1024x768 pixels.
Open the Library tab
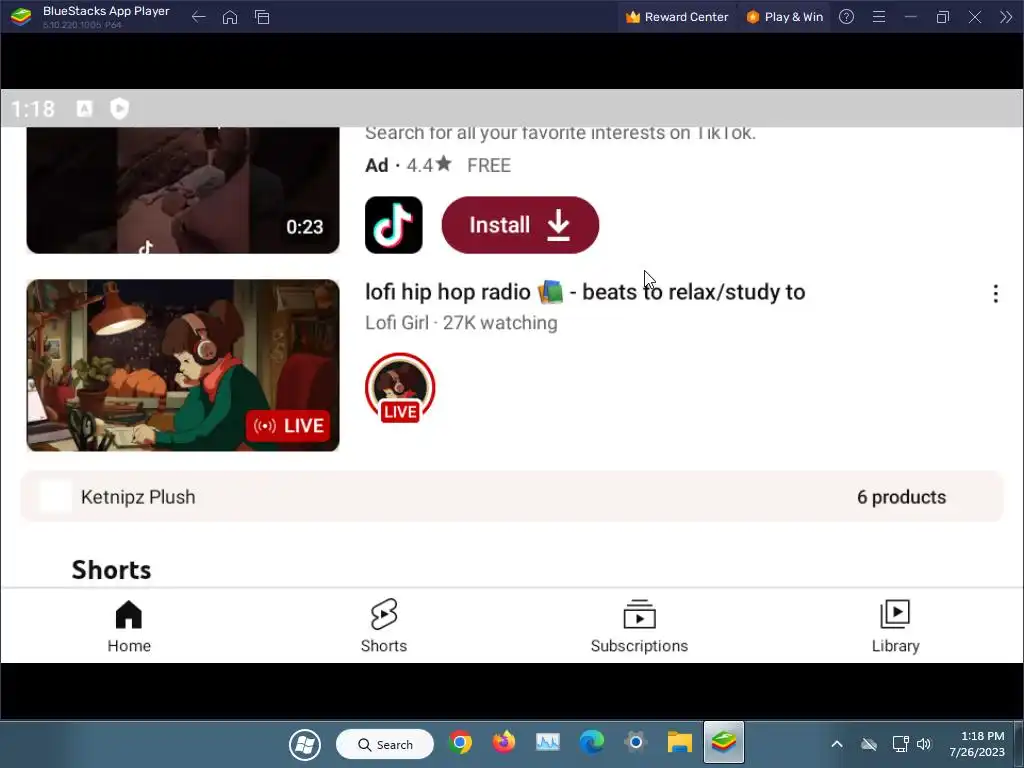click(x=895, y=626)
